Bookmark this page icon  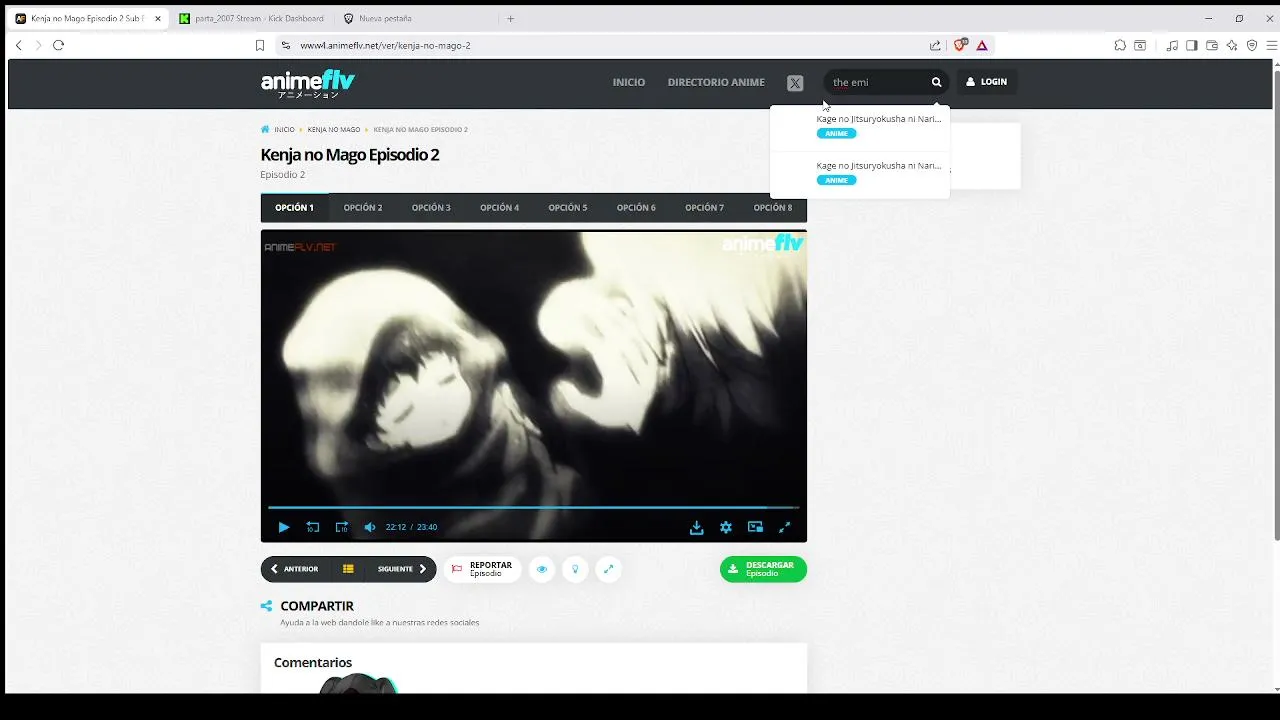(260, 45)
